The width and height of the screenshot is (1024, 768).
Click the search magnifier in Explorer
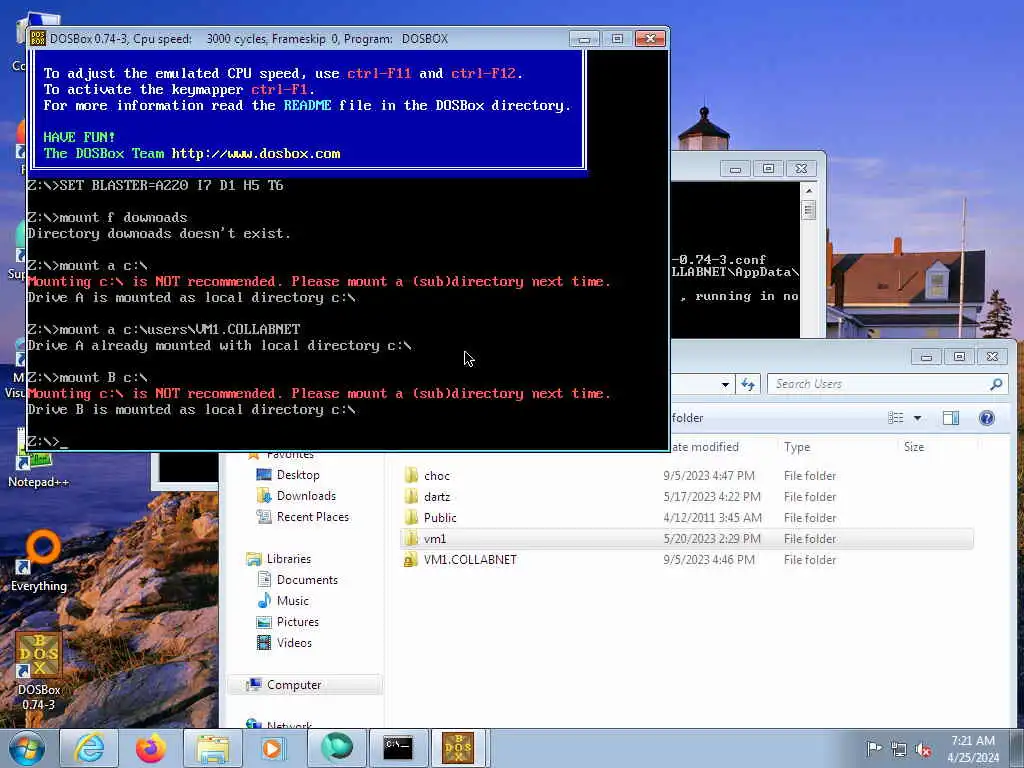[x=996, y=384]
